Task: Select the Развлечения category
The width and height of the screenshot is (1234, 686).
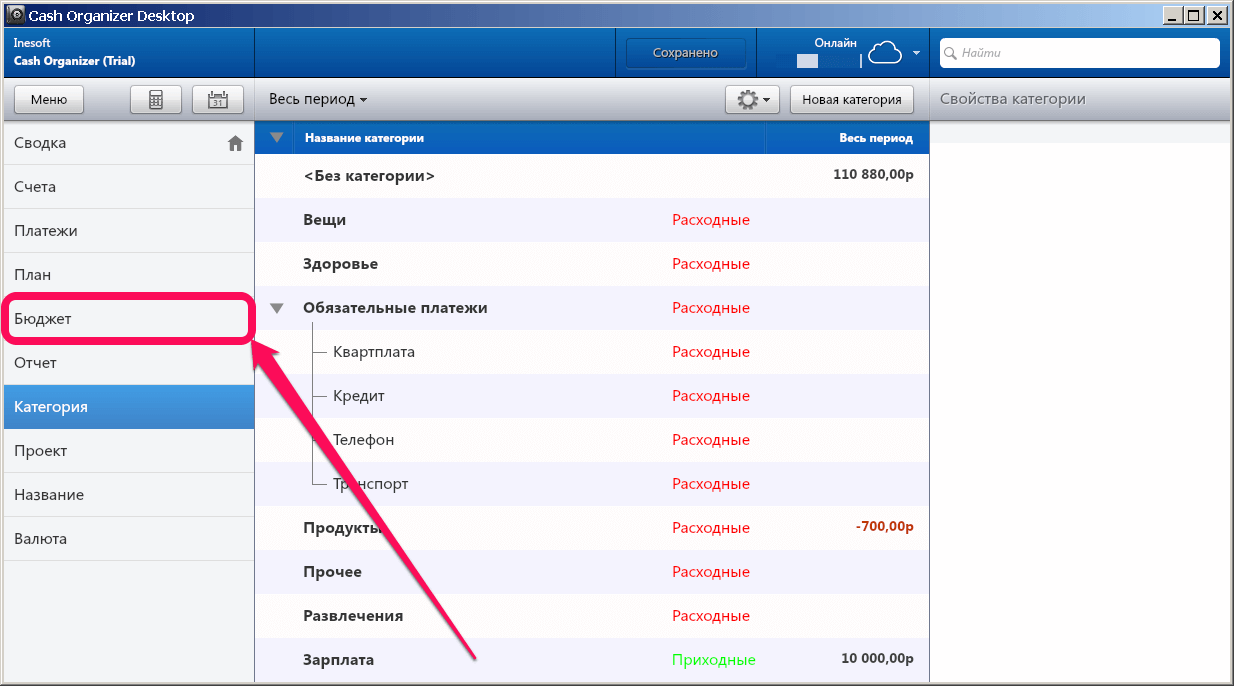Action: pyautogui.click(x=592, y=616)
